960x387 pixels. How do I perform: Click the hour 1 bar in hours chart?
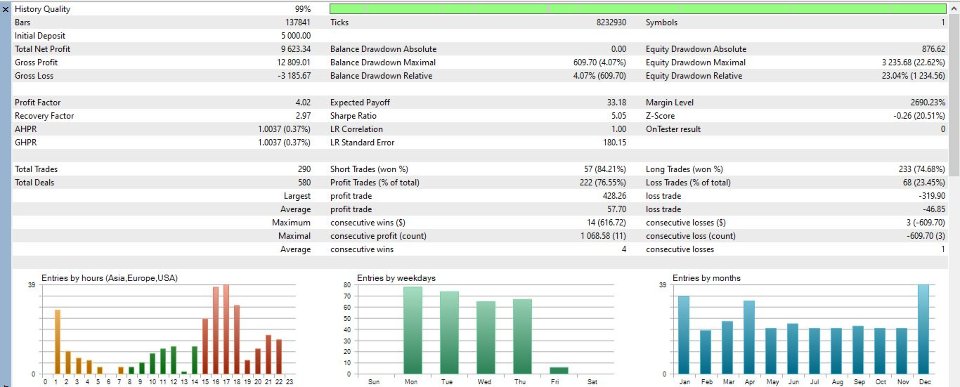tap(58, 342)
